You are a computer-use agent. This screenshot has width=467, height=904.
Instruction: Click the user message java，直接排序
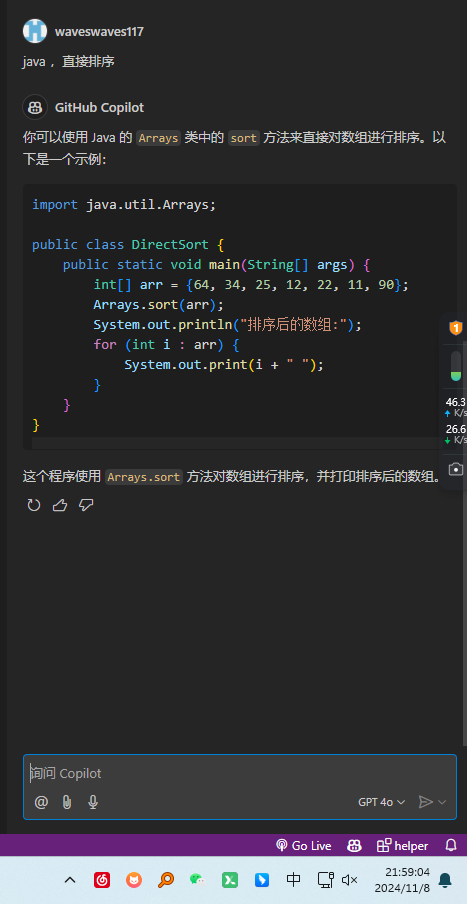[x=69, y=61]
